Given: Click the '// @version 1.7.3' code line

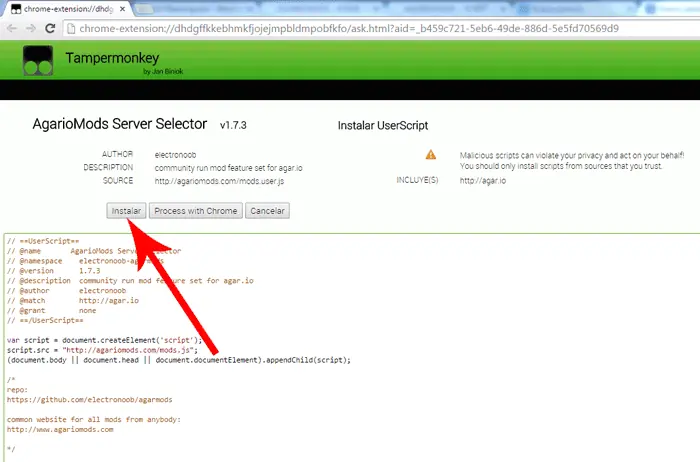Looking at the screenshot, I should pyautogui.click(x=54, y=271).
